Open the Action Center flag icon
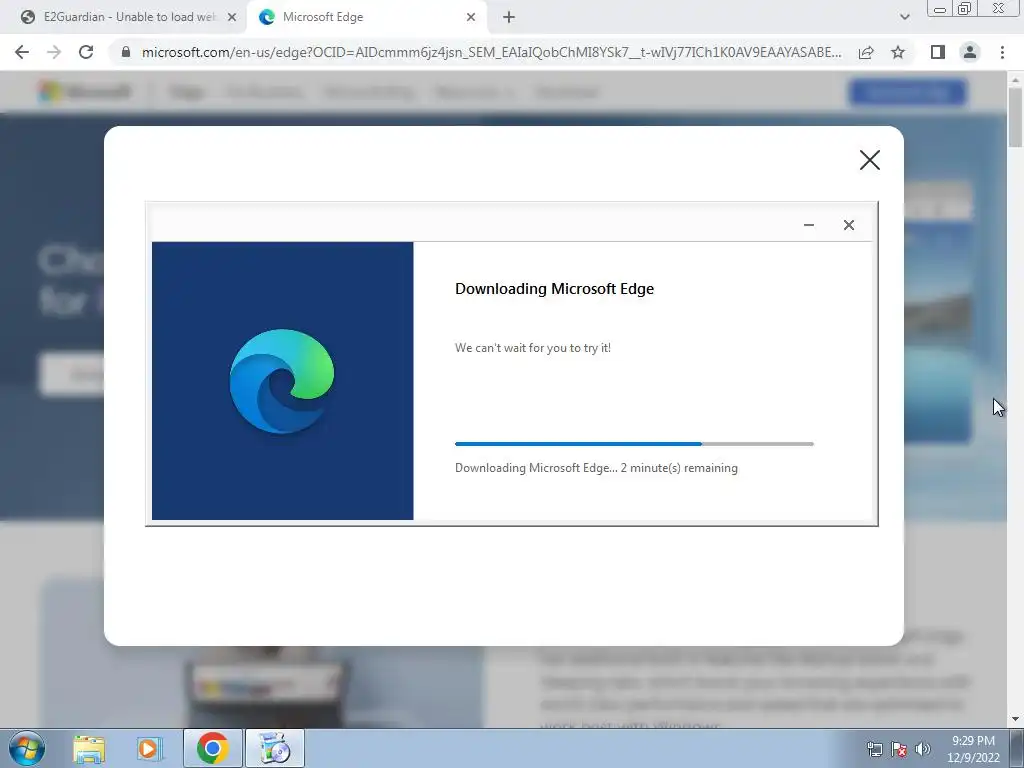Screen dimensions: 1024x768 (x=899, y=749)
